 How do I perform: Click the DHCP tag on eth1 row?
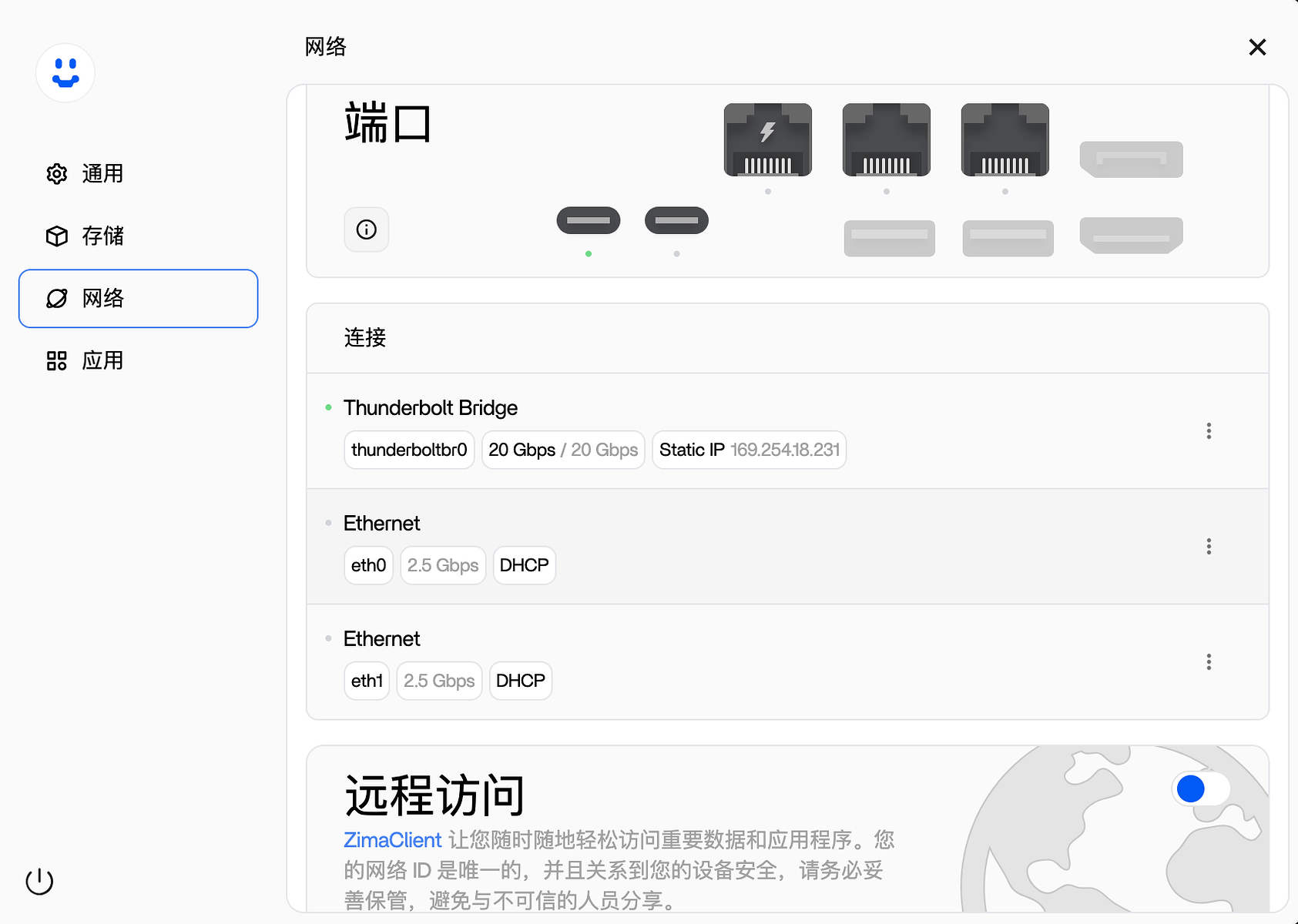(x=521, y=681)
